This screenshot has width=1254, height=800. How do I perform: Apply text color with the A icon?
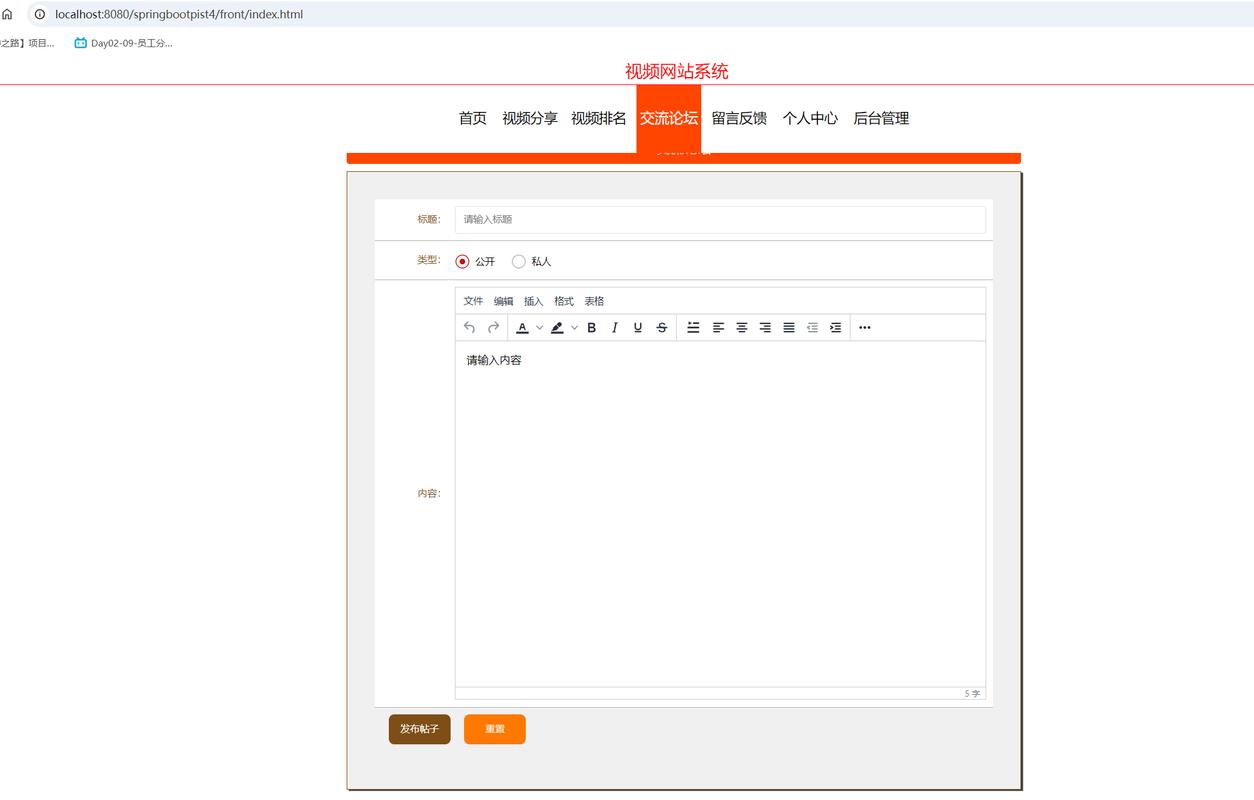[x=522, y=328]
